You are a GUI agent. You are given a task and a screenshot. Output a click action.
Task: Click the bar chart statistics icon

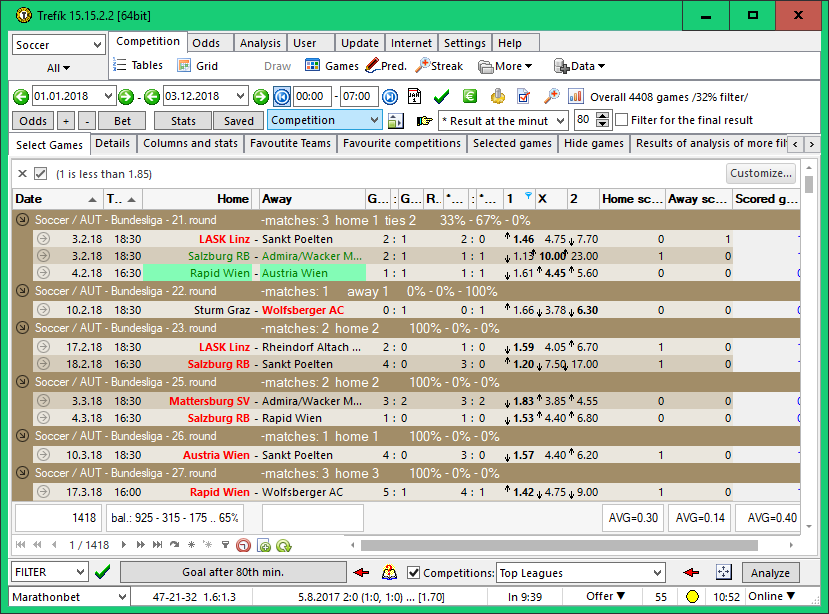(576, 97)
